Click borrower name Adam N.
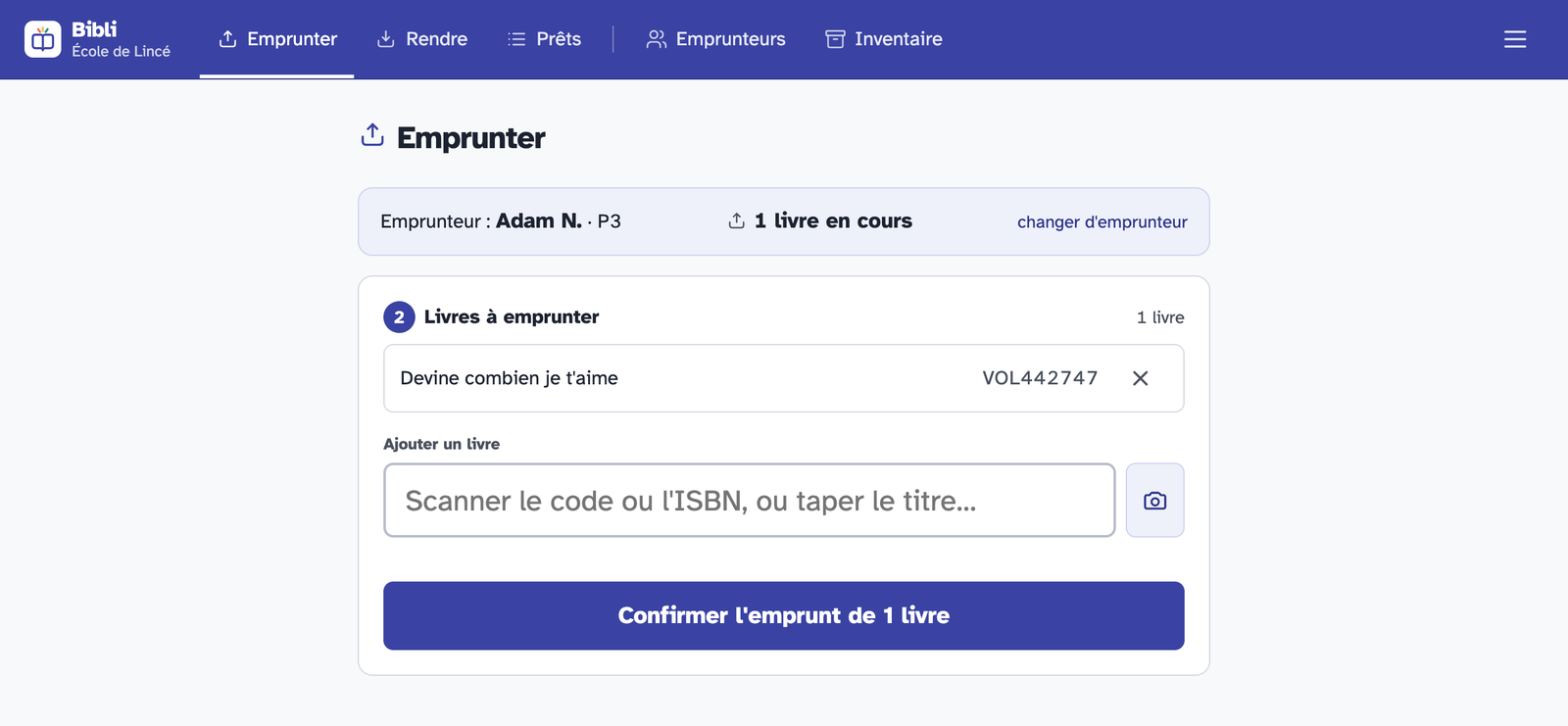Screen dimensions: 1568x726 pos(539,221)
